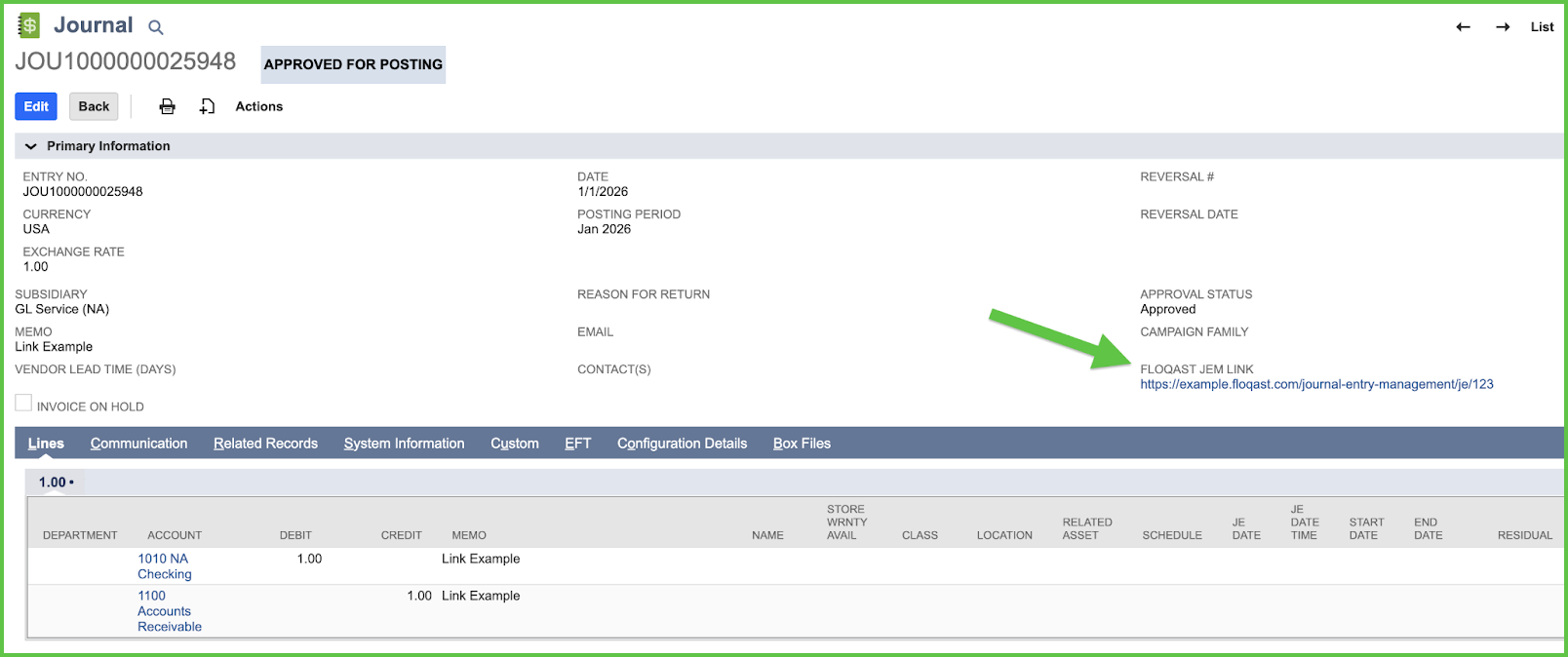The image size is (1568, 657).
Task: Open the Actions dropdown menu
Action: [x=258, y=106]
